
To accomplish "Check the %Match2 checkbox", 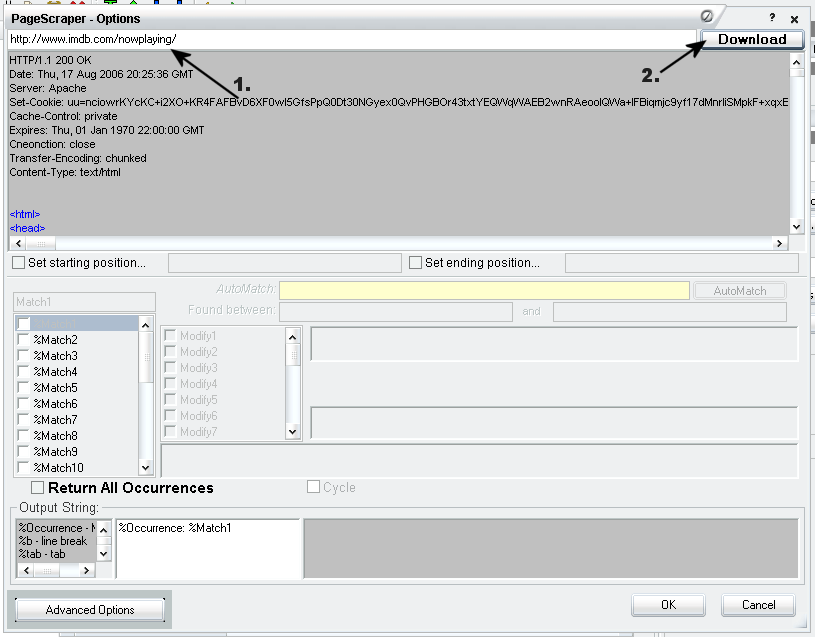I will 23,340.
